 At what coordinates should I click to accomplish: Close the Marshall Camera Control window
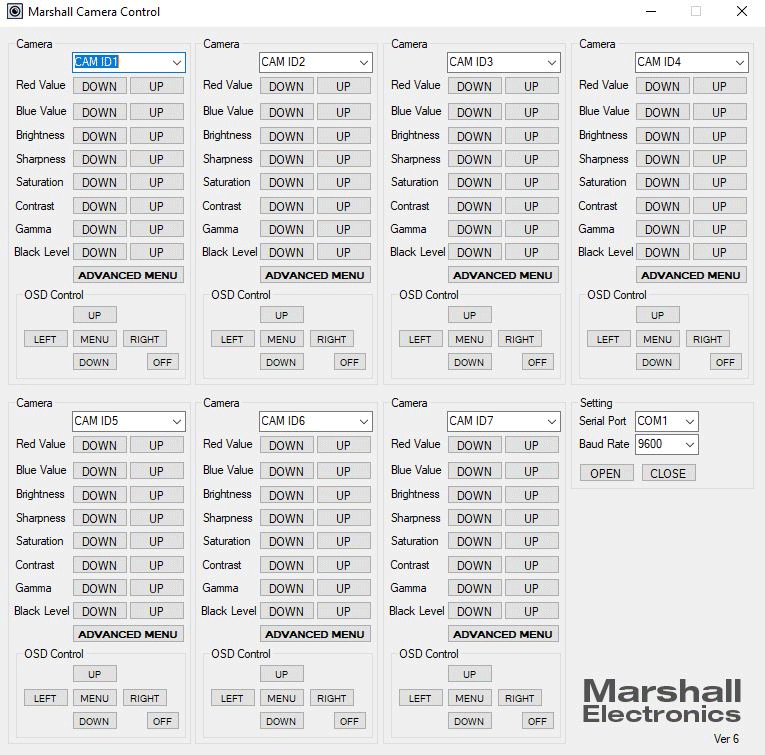point(742,11)
